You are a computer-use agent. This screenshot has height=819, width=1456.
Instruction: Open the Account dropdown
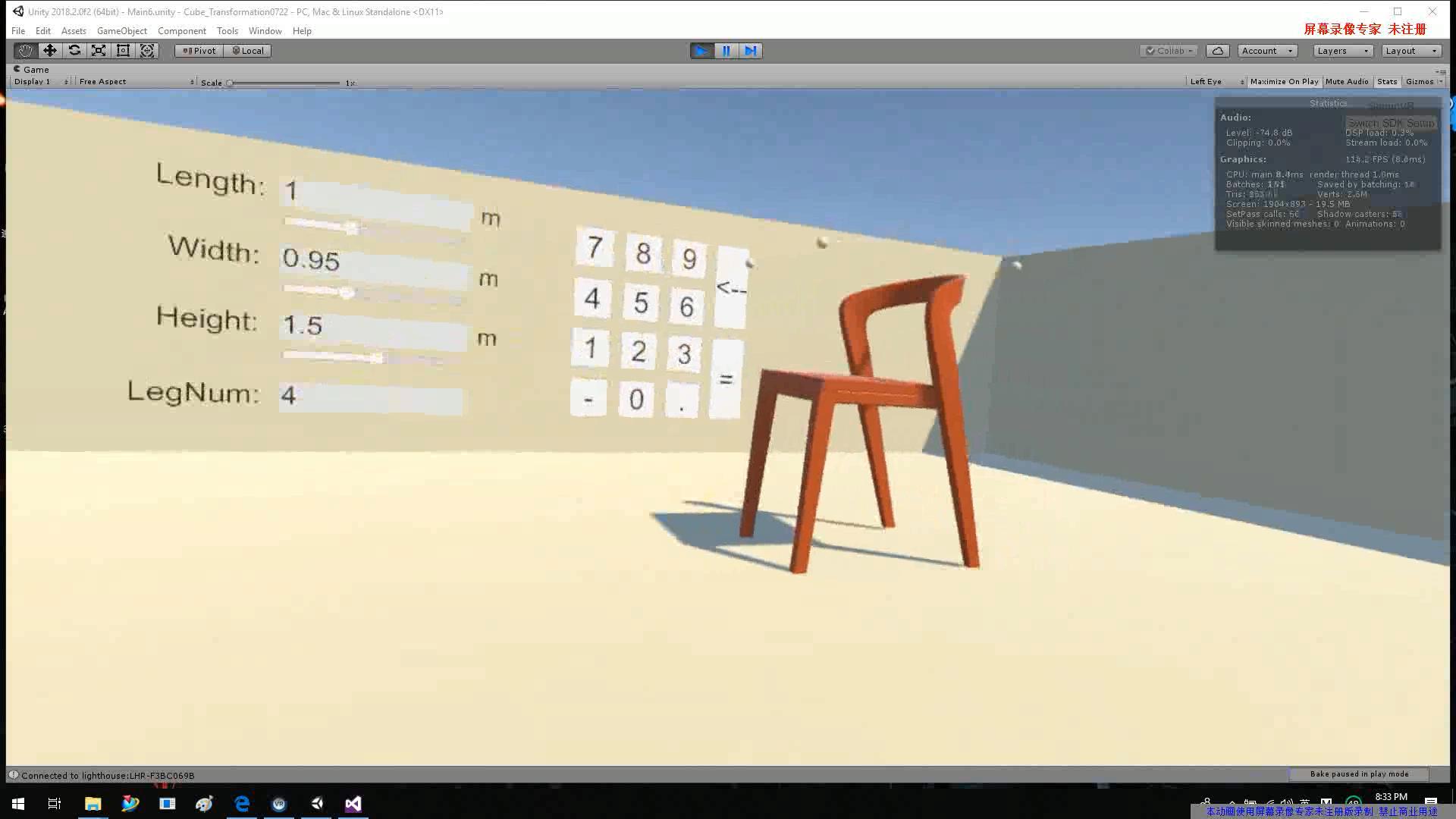[x=1266, y=51]
